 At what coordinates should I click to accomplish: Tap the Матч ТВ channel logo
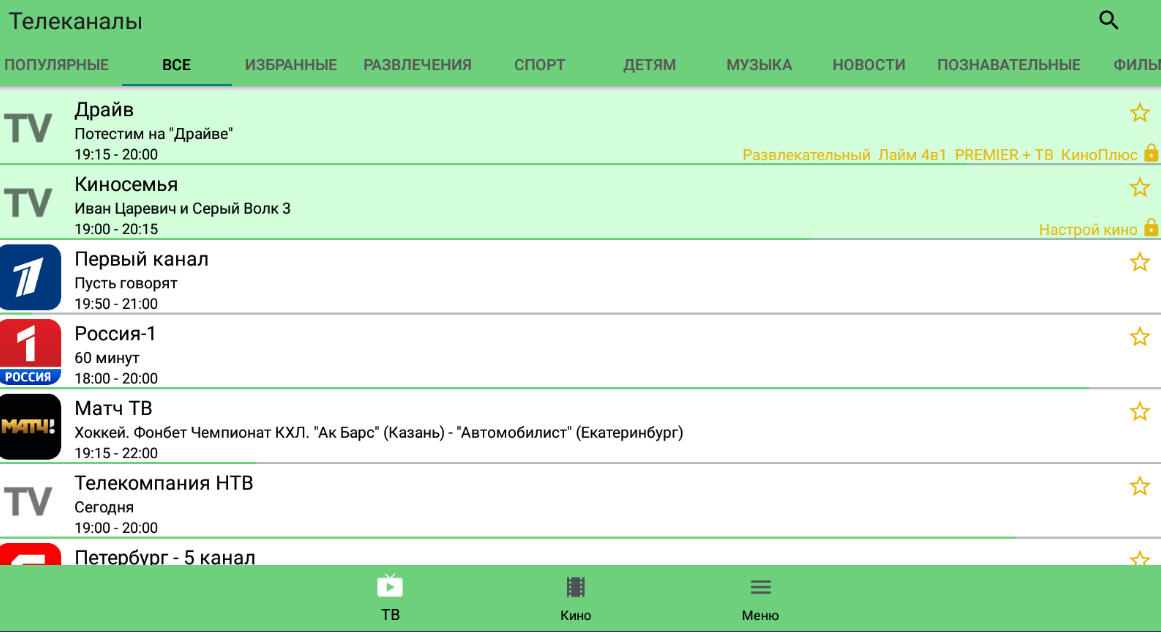(30, 426)
